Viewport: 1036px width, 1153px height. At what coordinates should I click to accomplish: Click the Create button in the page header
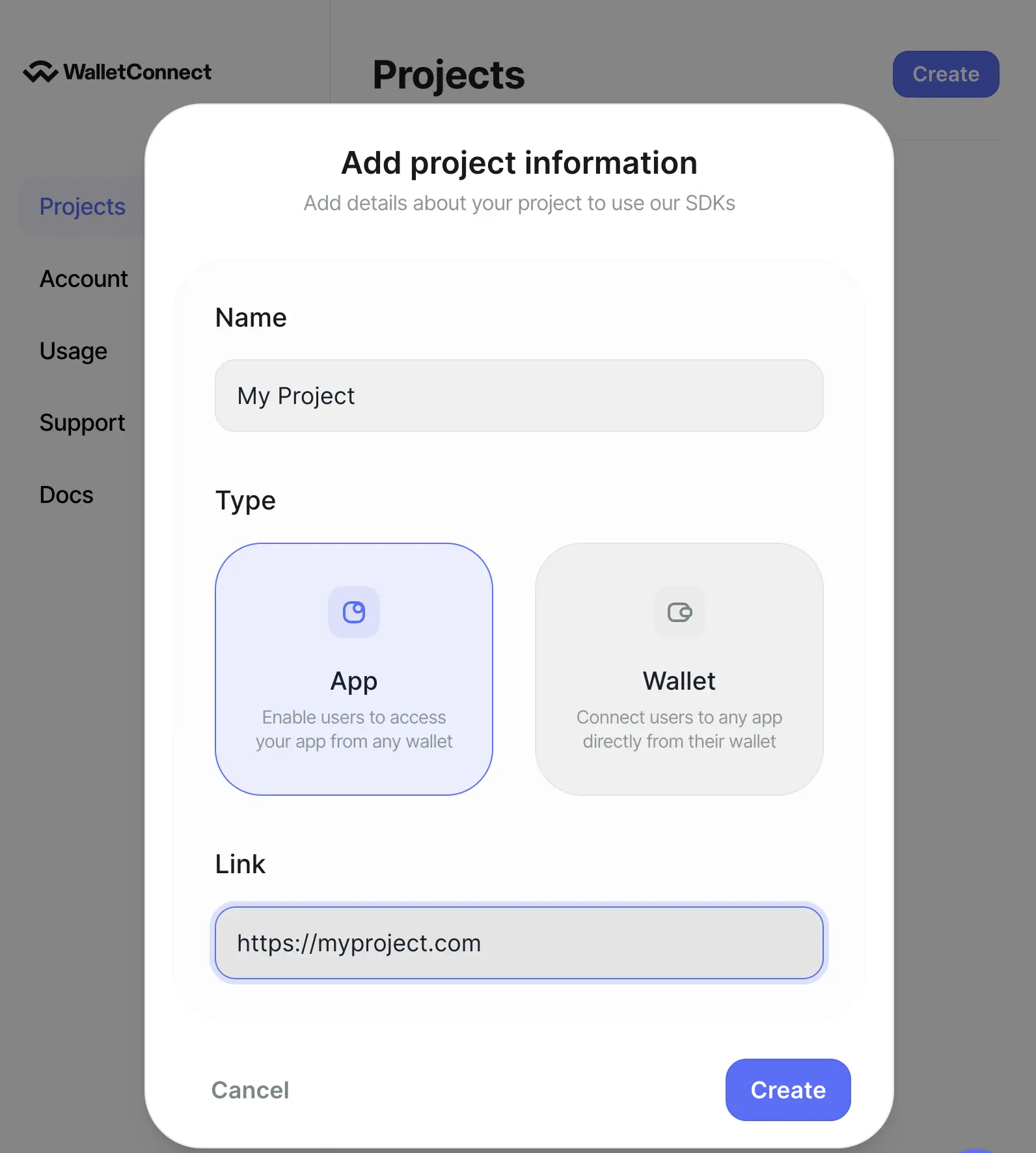click(x=946, y=74)
